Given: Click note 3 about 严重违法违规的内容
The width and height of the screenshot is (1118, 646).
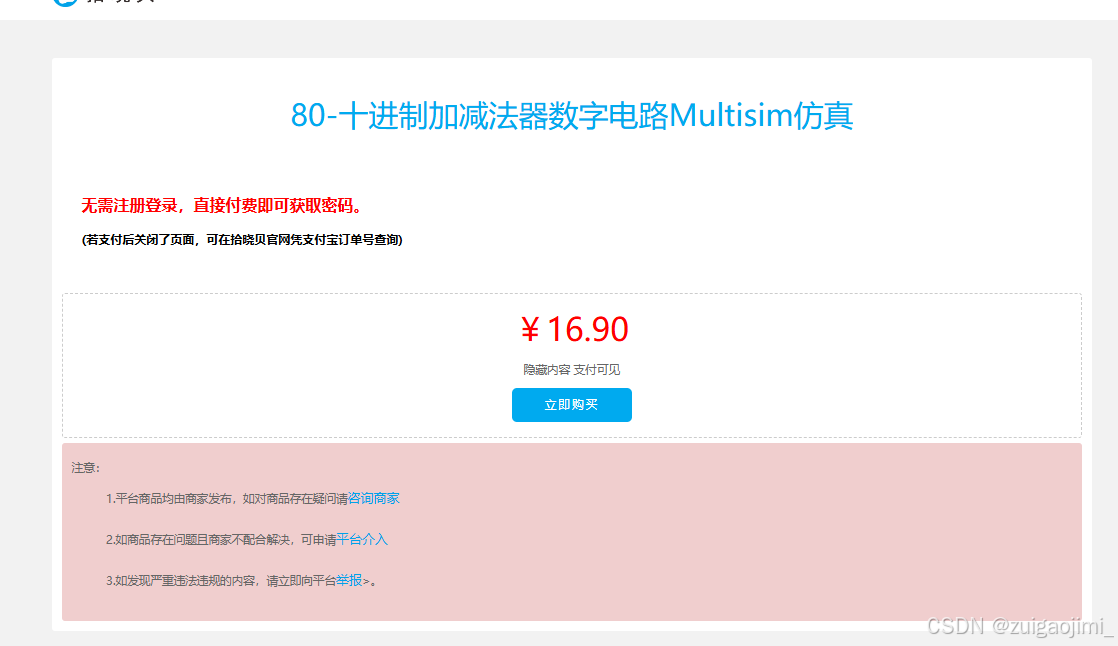Looking at the screenshot, I should [x=241, y=580].
